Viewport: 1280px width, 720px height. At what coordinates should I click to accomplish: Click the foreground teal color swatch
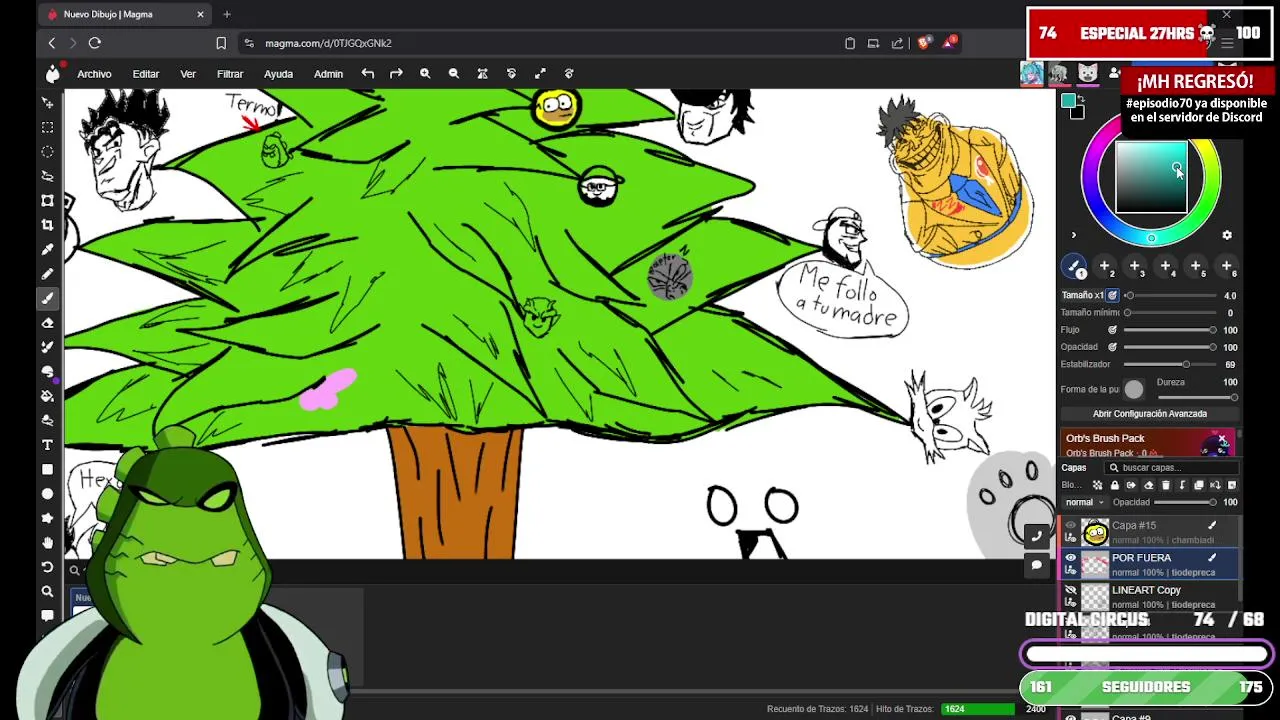click(x=1068, y=100)
